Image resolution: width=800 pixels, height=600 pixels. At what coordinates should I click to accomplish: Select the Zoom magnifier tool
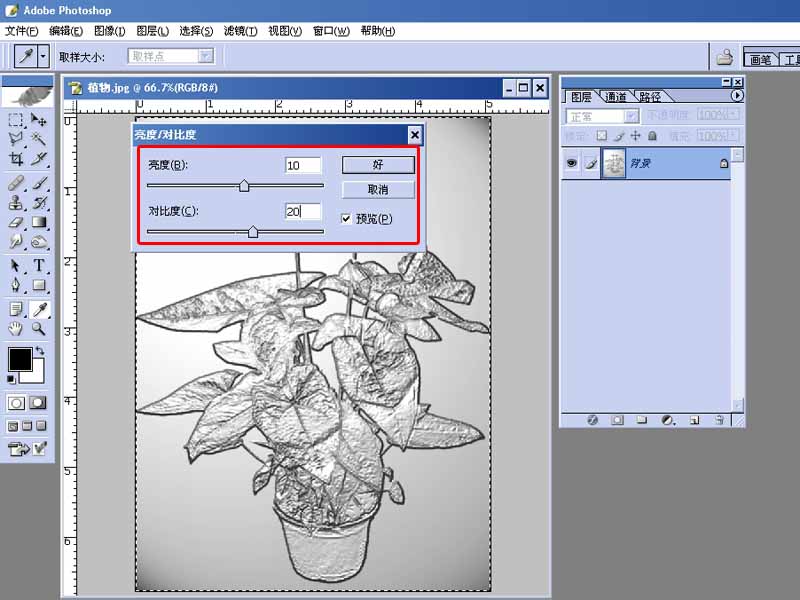click(39, 328)
